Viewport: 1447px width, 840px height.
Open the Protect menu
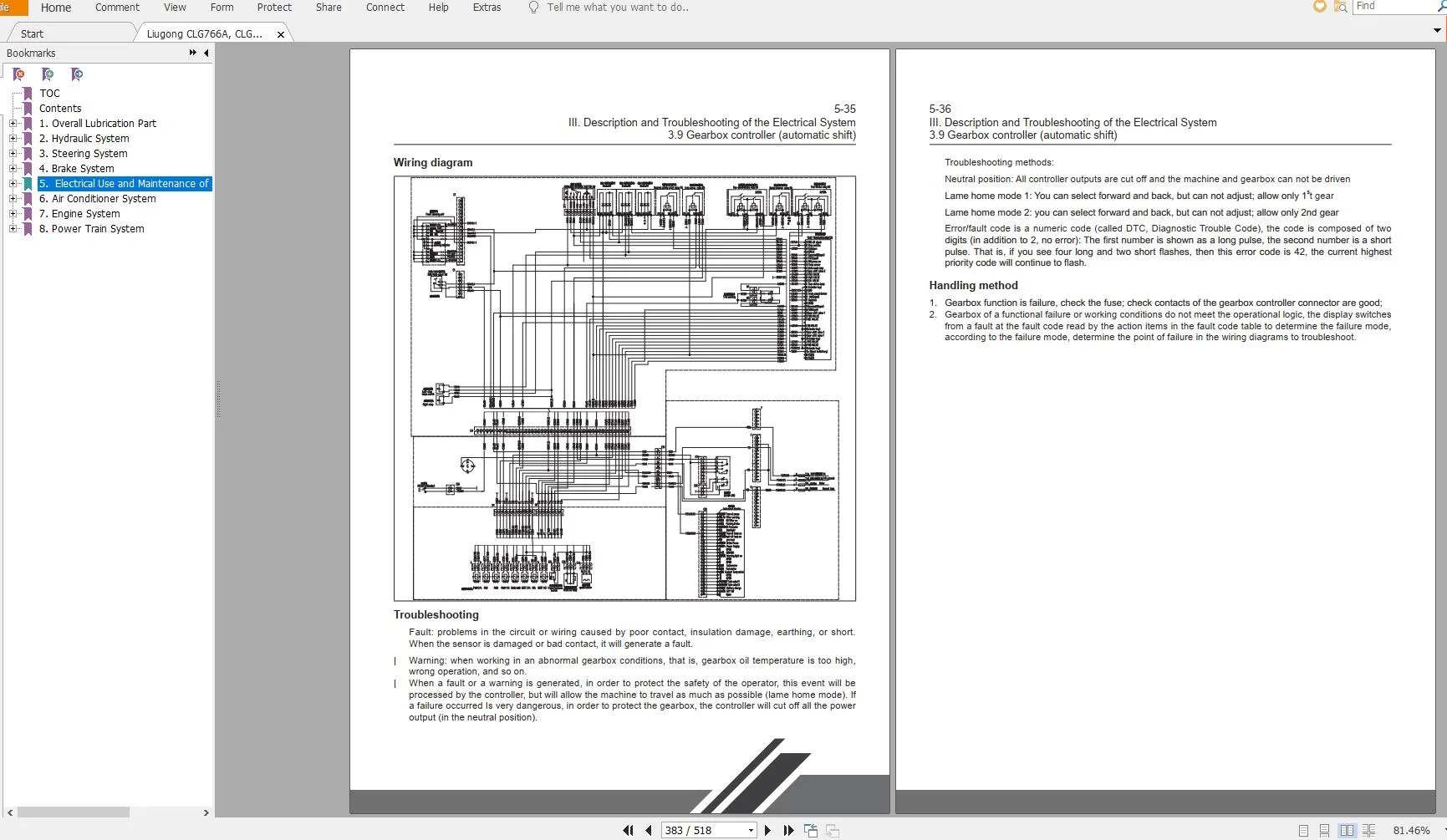(x=274, y=8)
